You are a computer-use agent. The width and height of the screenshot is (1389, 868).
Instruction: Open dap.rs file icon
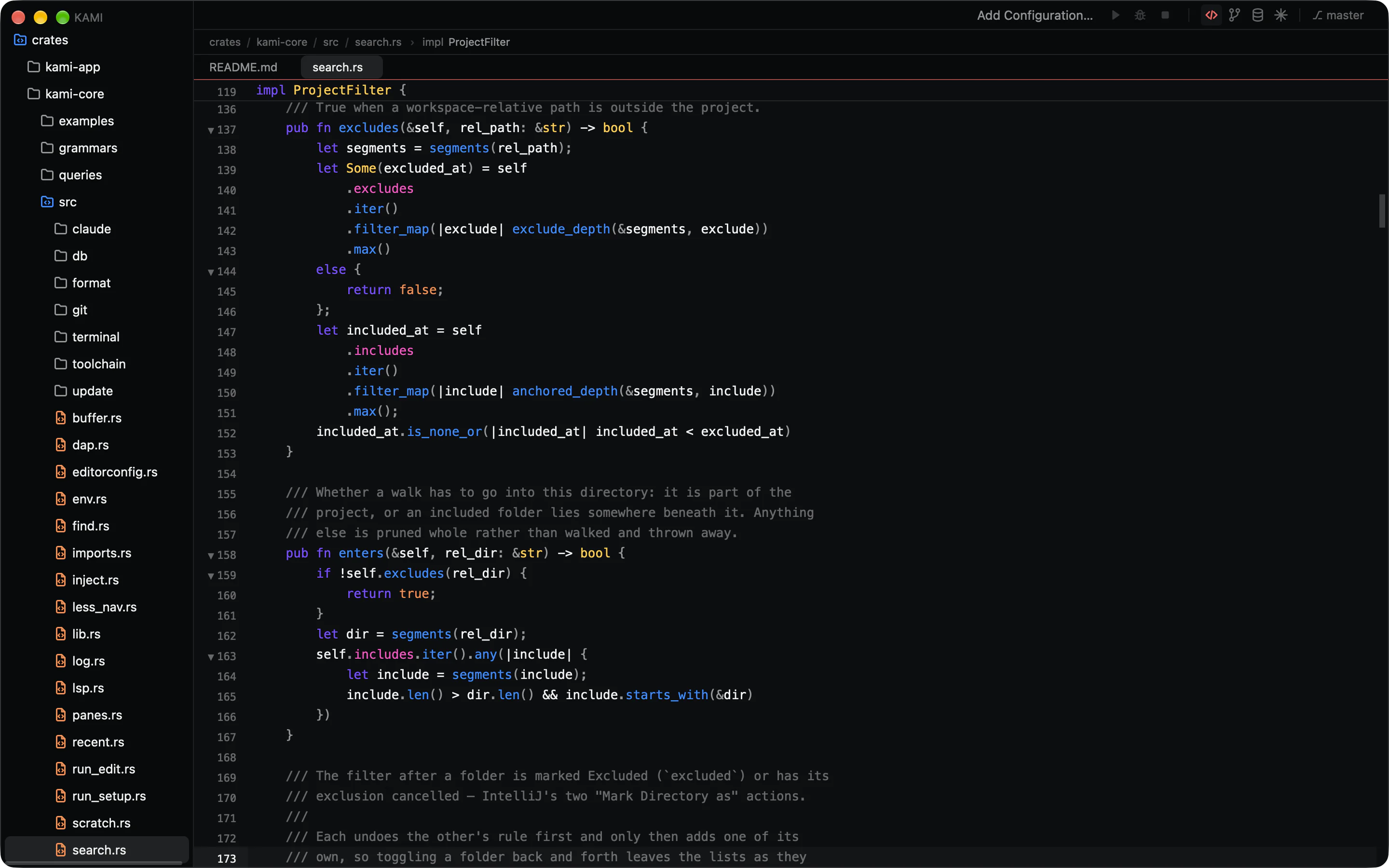pos(60,445)
